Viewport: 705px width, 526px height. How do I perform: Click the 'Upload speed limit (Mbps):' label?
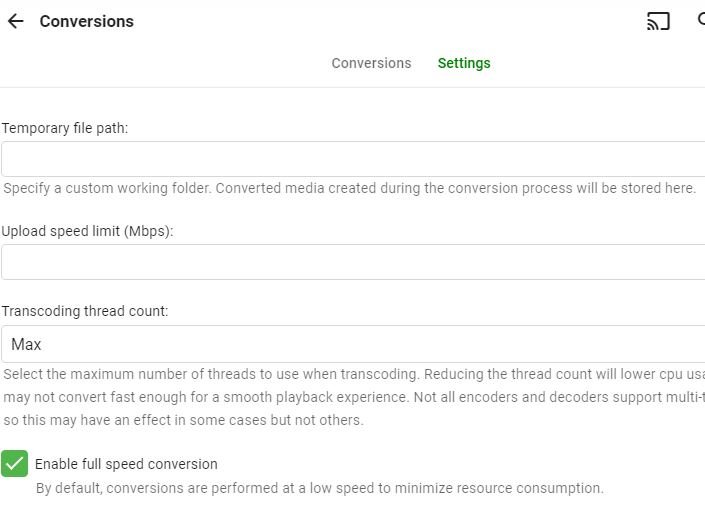tap(88, 231)
